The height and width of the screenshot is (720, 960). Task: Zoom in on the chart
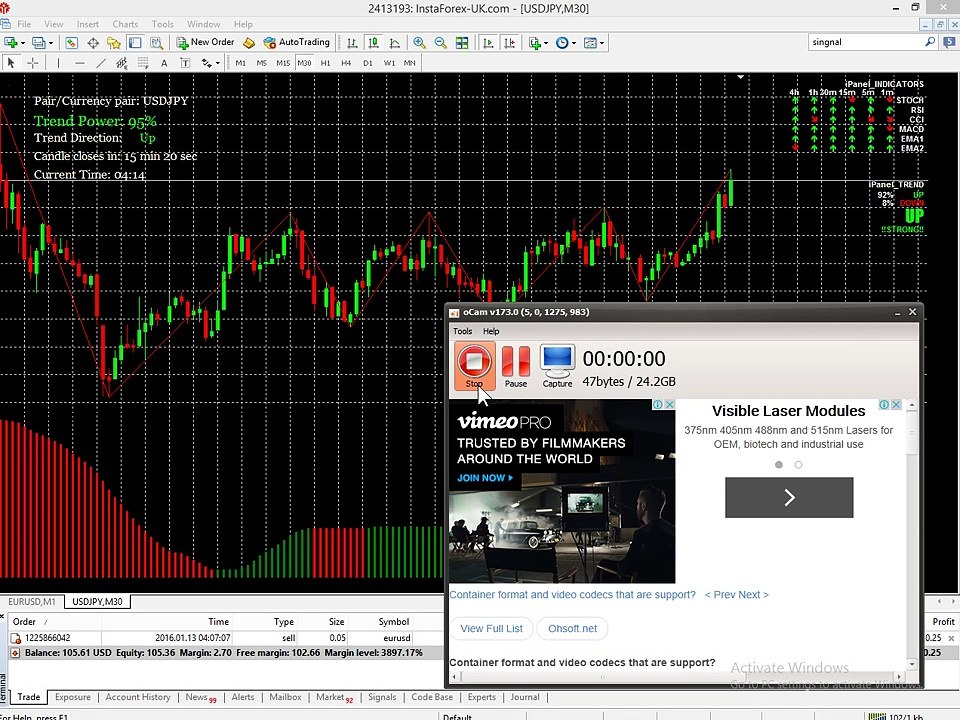point(419,42)
